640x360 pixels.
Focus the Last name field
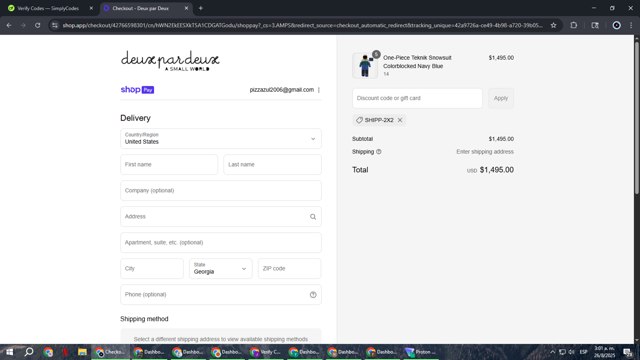point(272,164)
